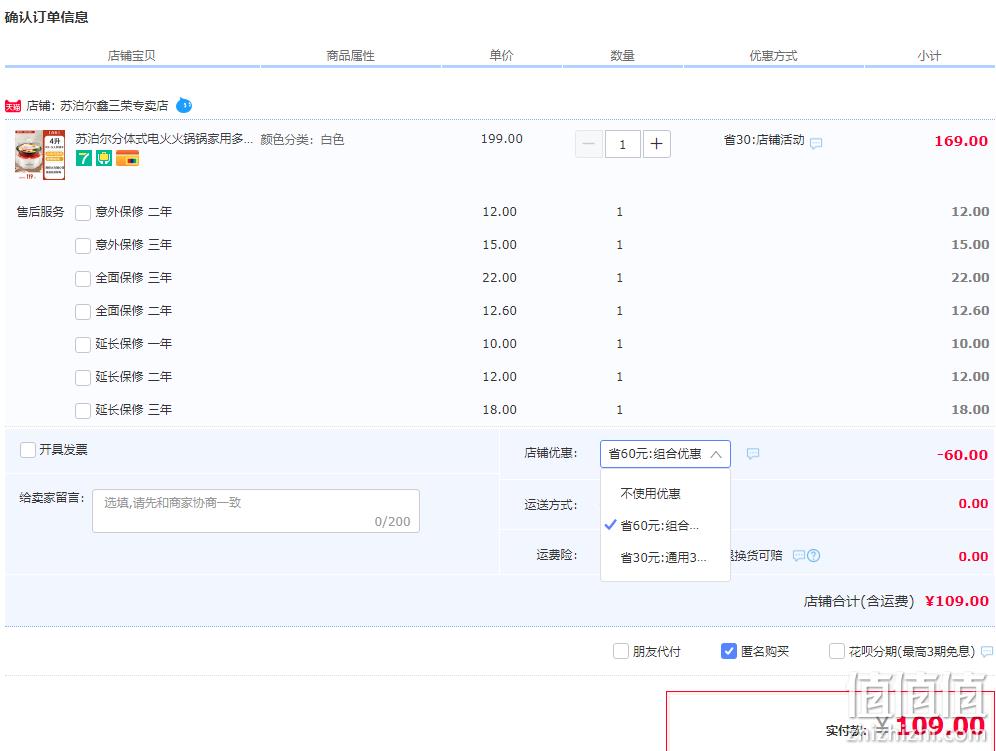Click the quantity input showing 1

click(x=622, y=144)
